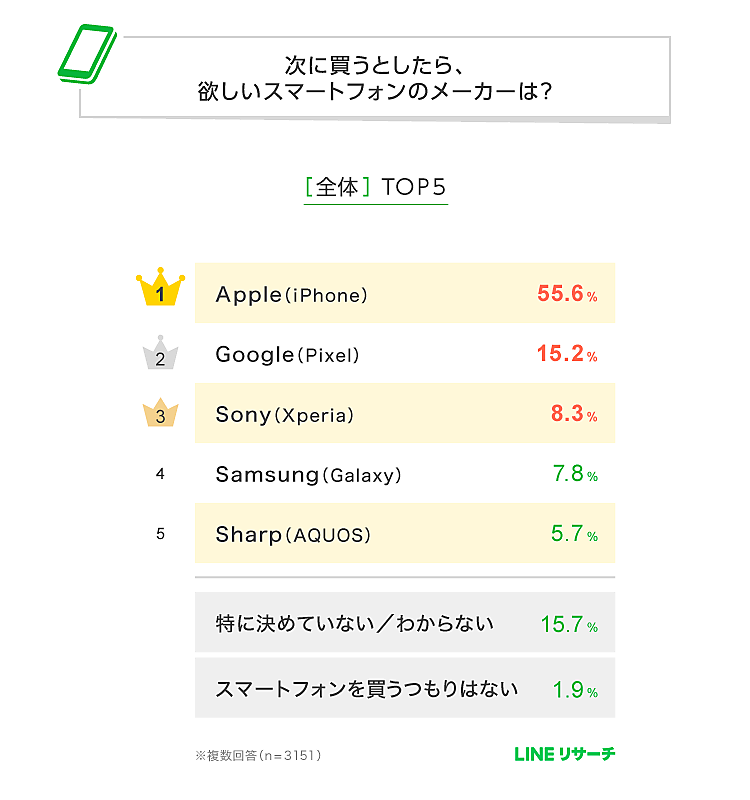The height and width of the screenshot is (800, 750).
Task: Select the Sharp (AQUOS) row label
Action: coord(293,535)
